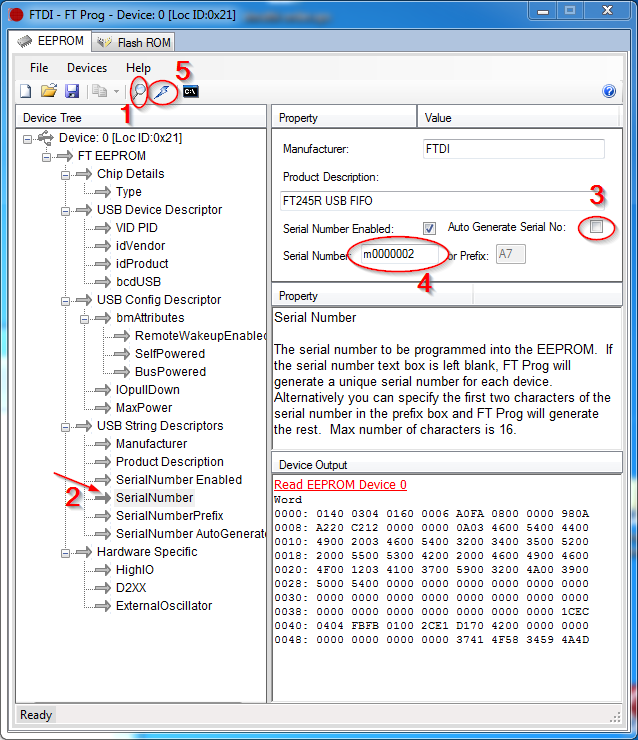The height and width of the screenshot is (740, 638).
Task: Open the command line console icon
Action: tap(191, 91)
